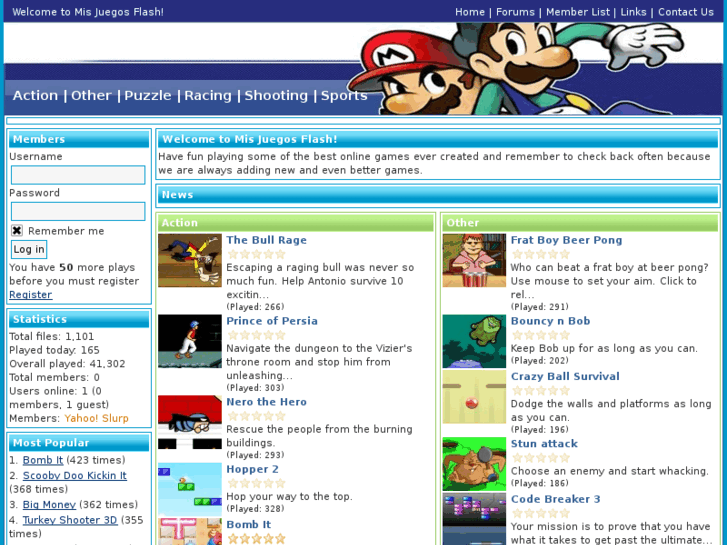Open the Crazy Ball Survival thumbnail
Viewport: 727px width, 545px height.
(474, 397)
